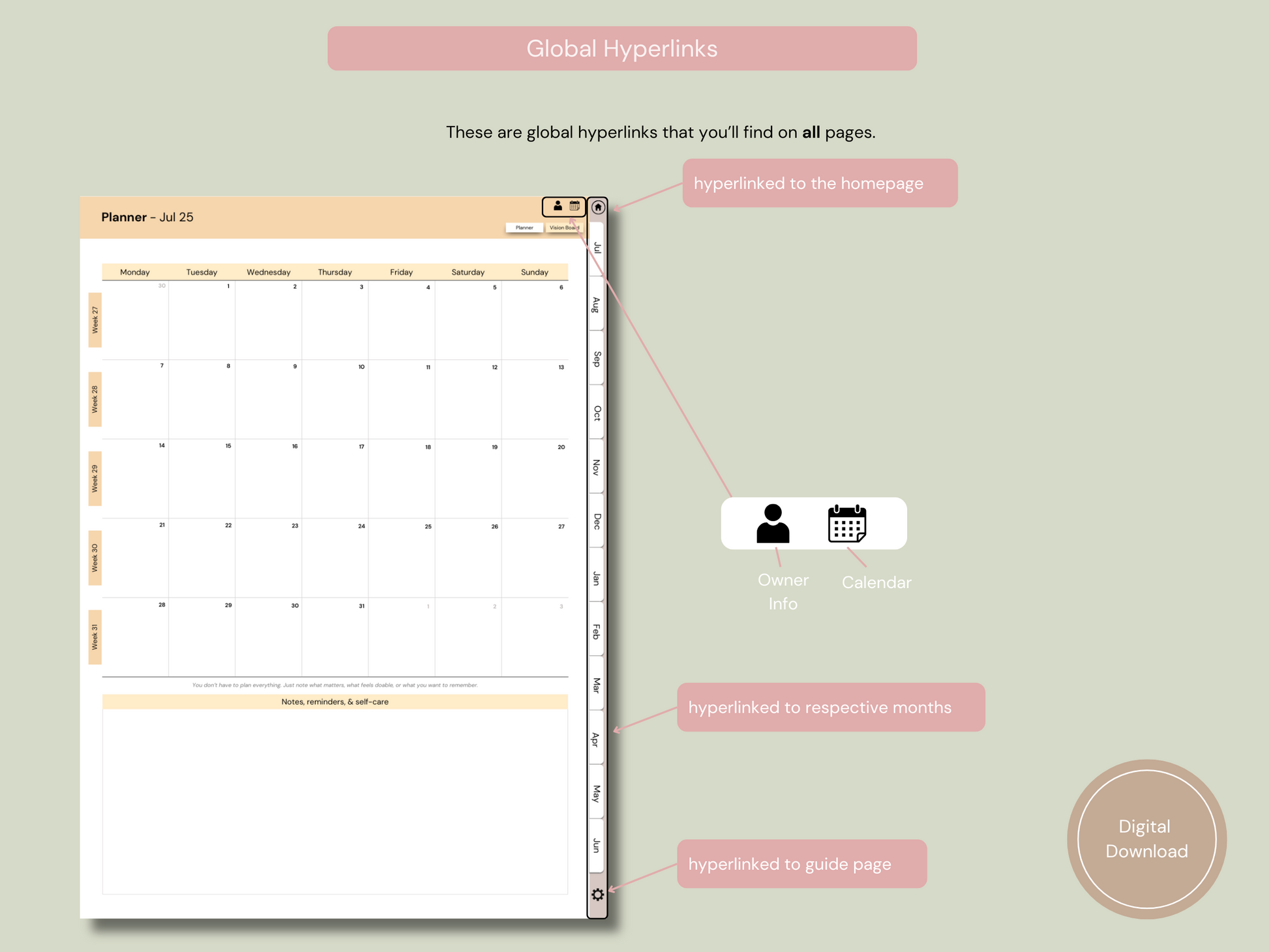This screenshot has width=1269, height=952.
Task: Switch to the Vision Board tab
Action: 564,228
